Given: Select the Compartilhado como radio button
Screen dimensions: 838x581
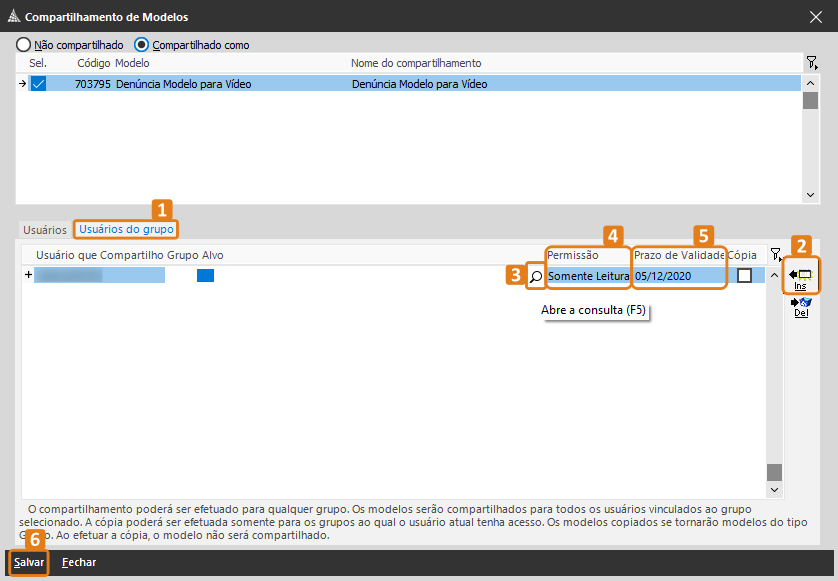Looking at the screenshot, I should point(141,45).
